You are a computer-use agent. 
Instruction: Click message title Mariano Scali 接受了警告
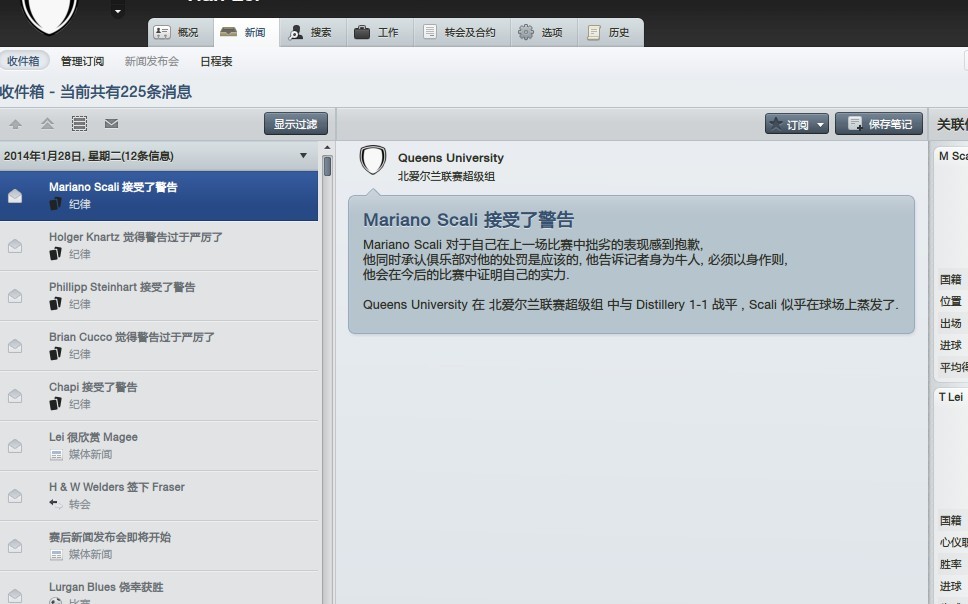(x=469, y=219)
